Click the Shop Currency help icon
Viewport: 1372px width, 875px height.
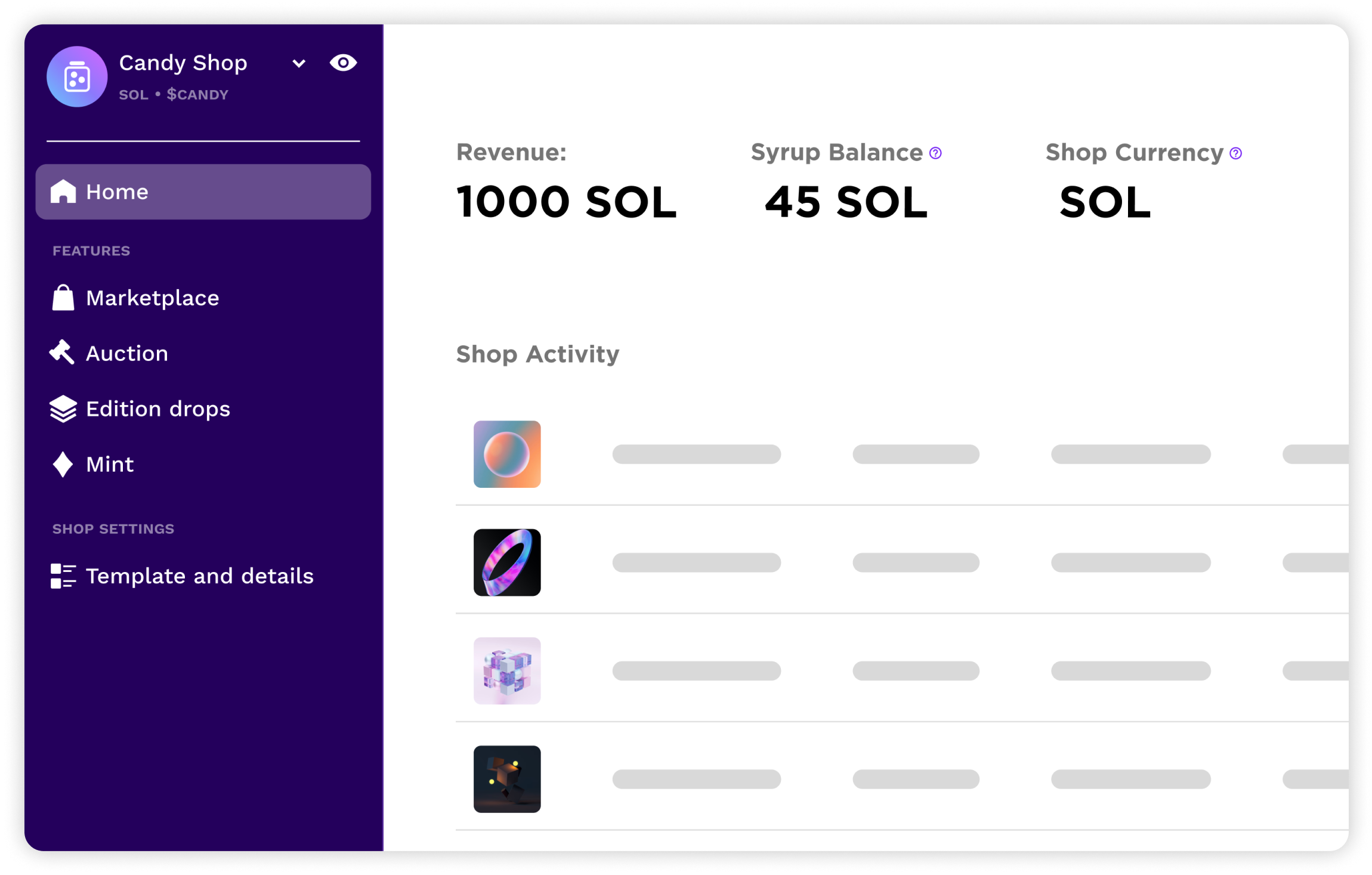pyautogui.click(x=1236, y=153)
